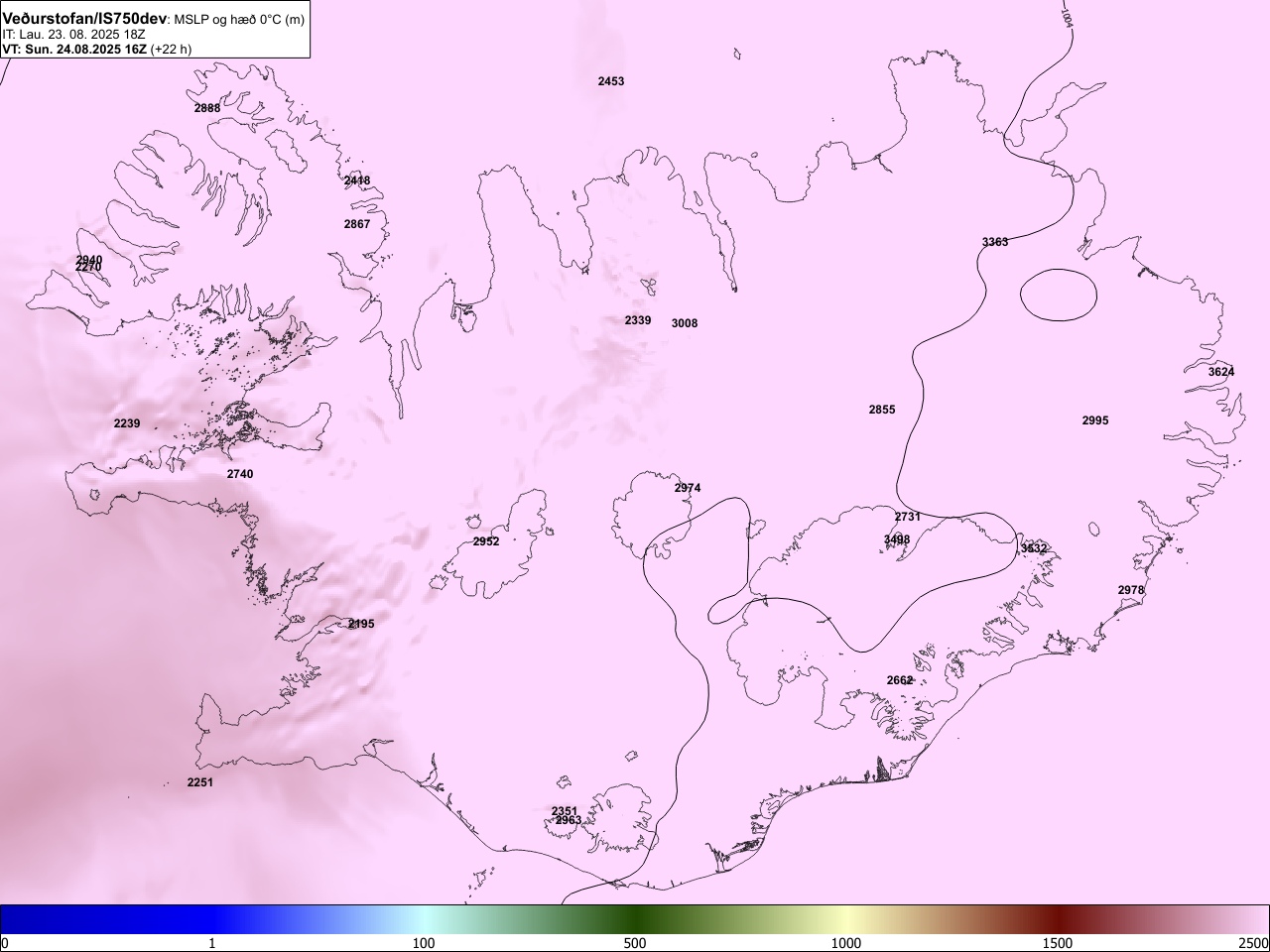Click the closed oval pressure contour
This screenshot has width=1270, height=952.
pyautogui.click(x=1059, y=296)
